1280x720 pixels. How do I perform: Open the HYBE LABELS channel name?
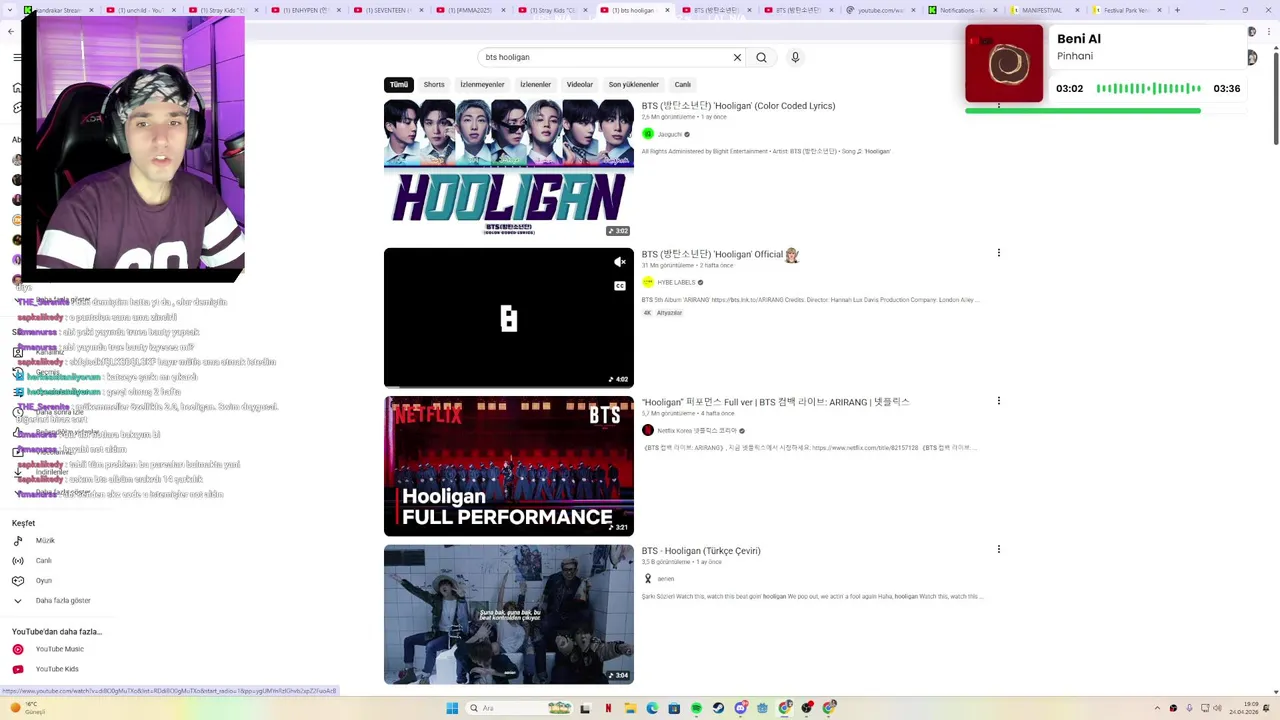pos(676,282)
